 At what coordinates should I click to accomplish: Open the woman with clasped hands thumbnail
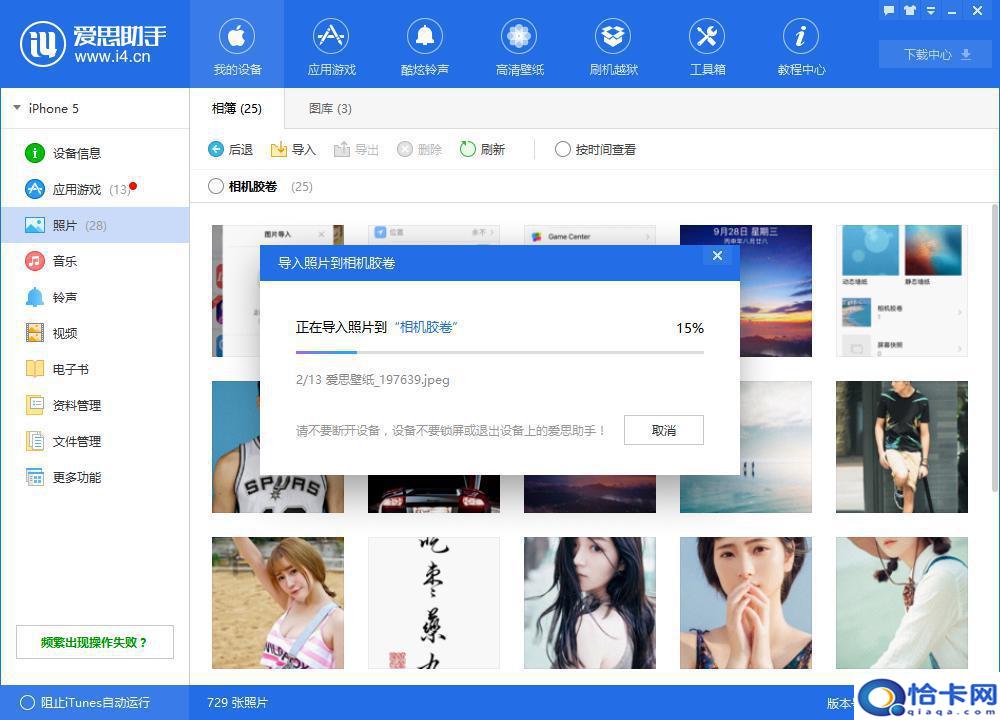tap(746, 603)
